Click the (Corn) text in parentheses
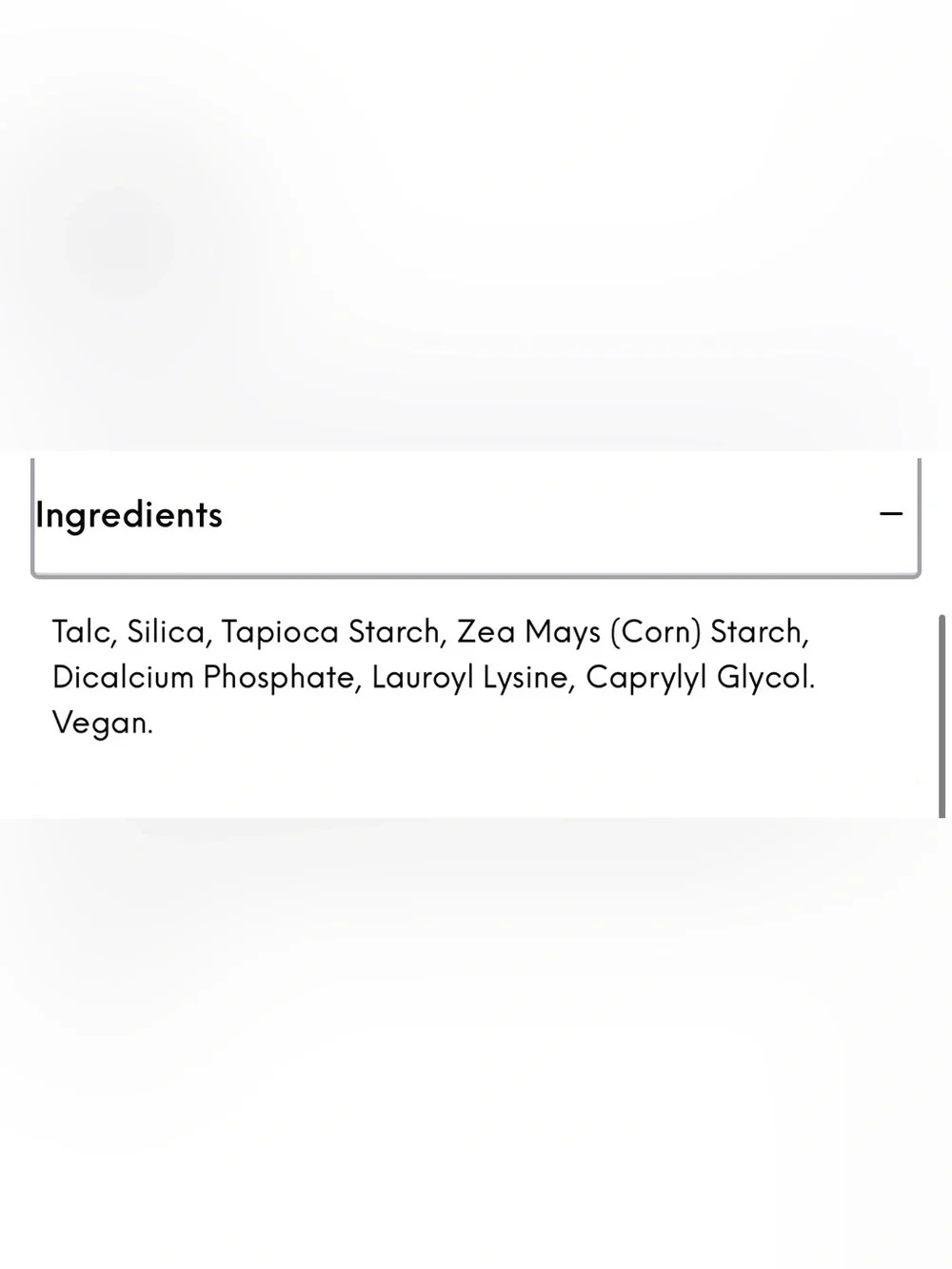 [x=655, y=631]
